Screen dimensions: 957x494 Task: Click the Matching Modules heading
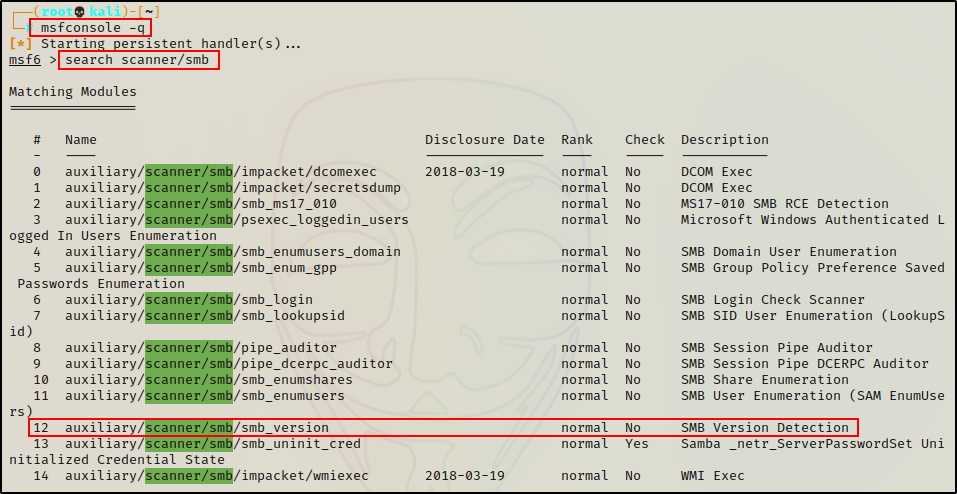click(72, 92)
